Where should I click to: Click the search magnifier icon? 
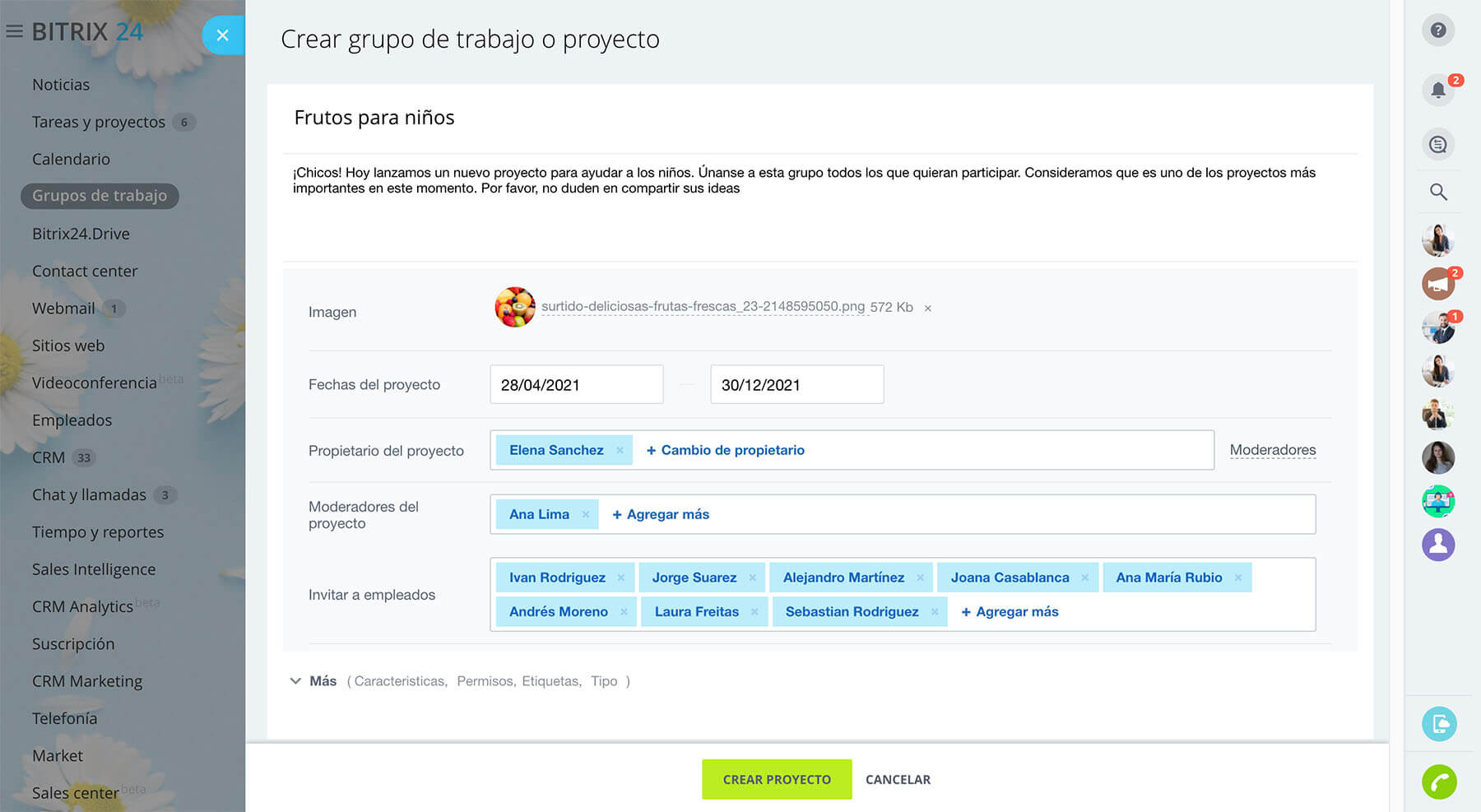tap(1437, 192)
